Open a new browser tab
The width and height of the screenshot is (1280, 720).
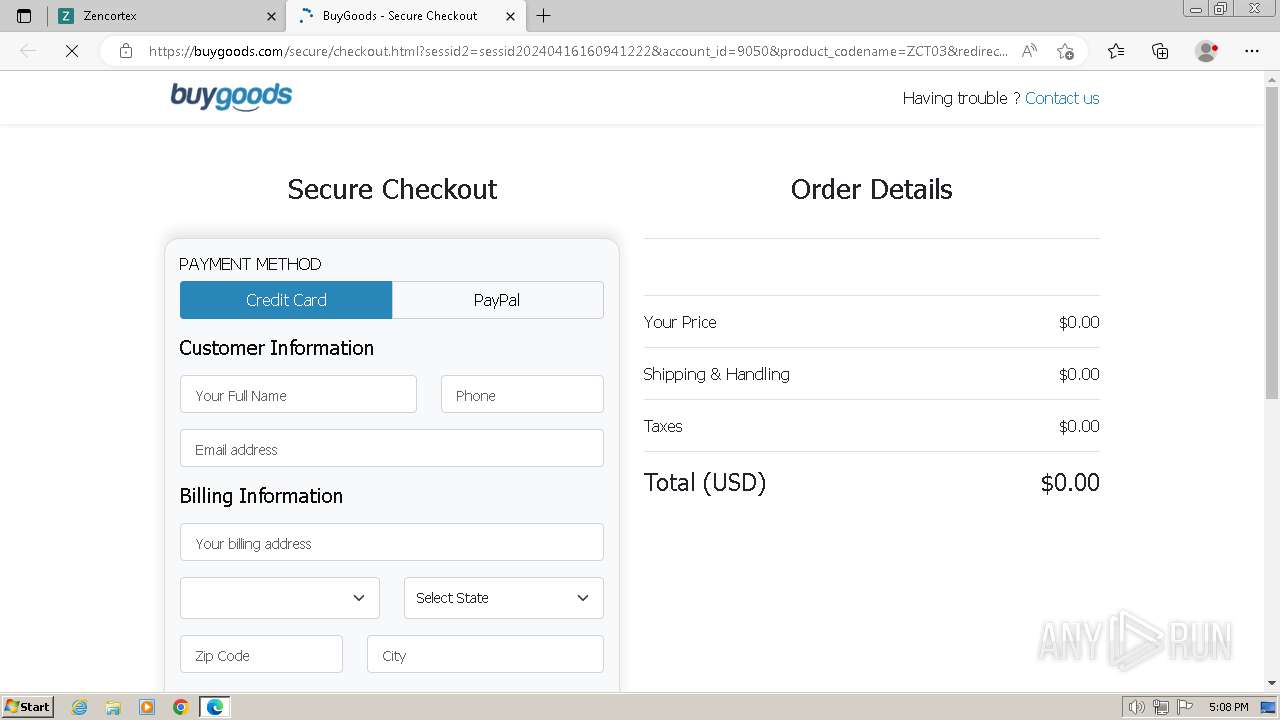[543, 16]
